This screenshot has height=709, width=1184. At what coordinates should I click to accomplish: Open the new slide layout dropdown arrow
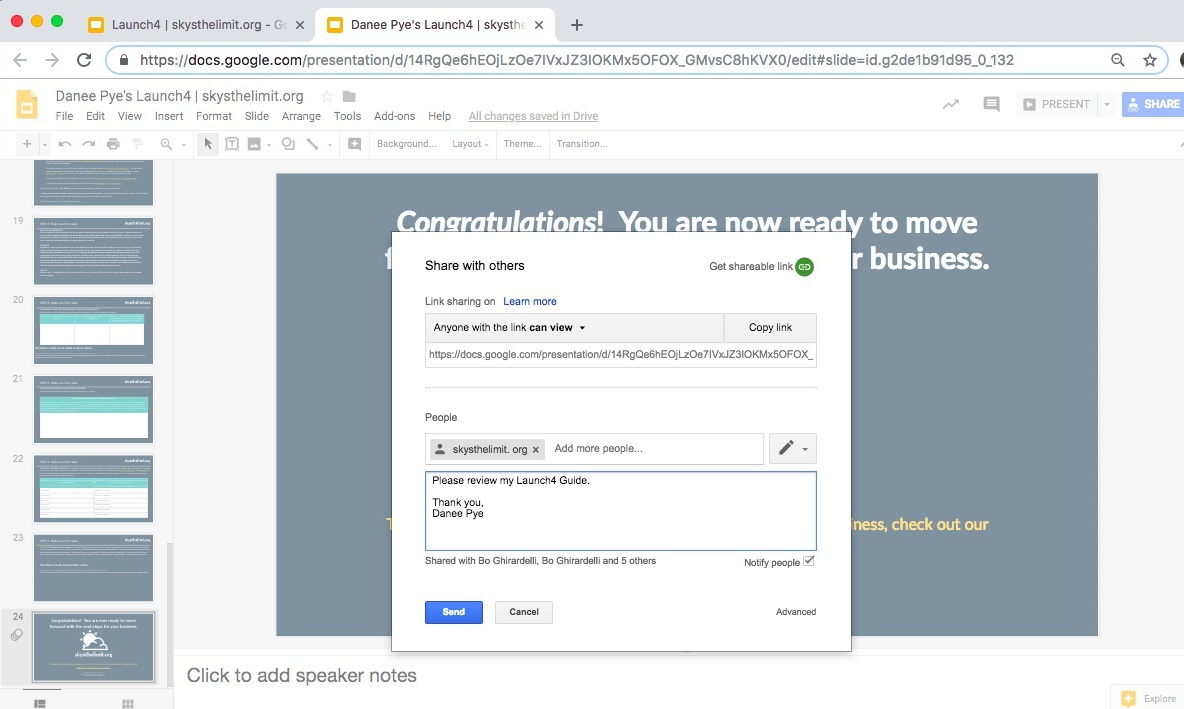(45, 144)
